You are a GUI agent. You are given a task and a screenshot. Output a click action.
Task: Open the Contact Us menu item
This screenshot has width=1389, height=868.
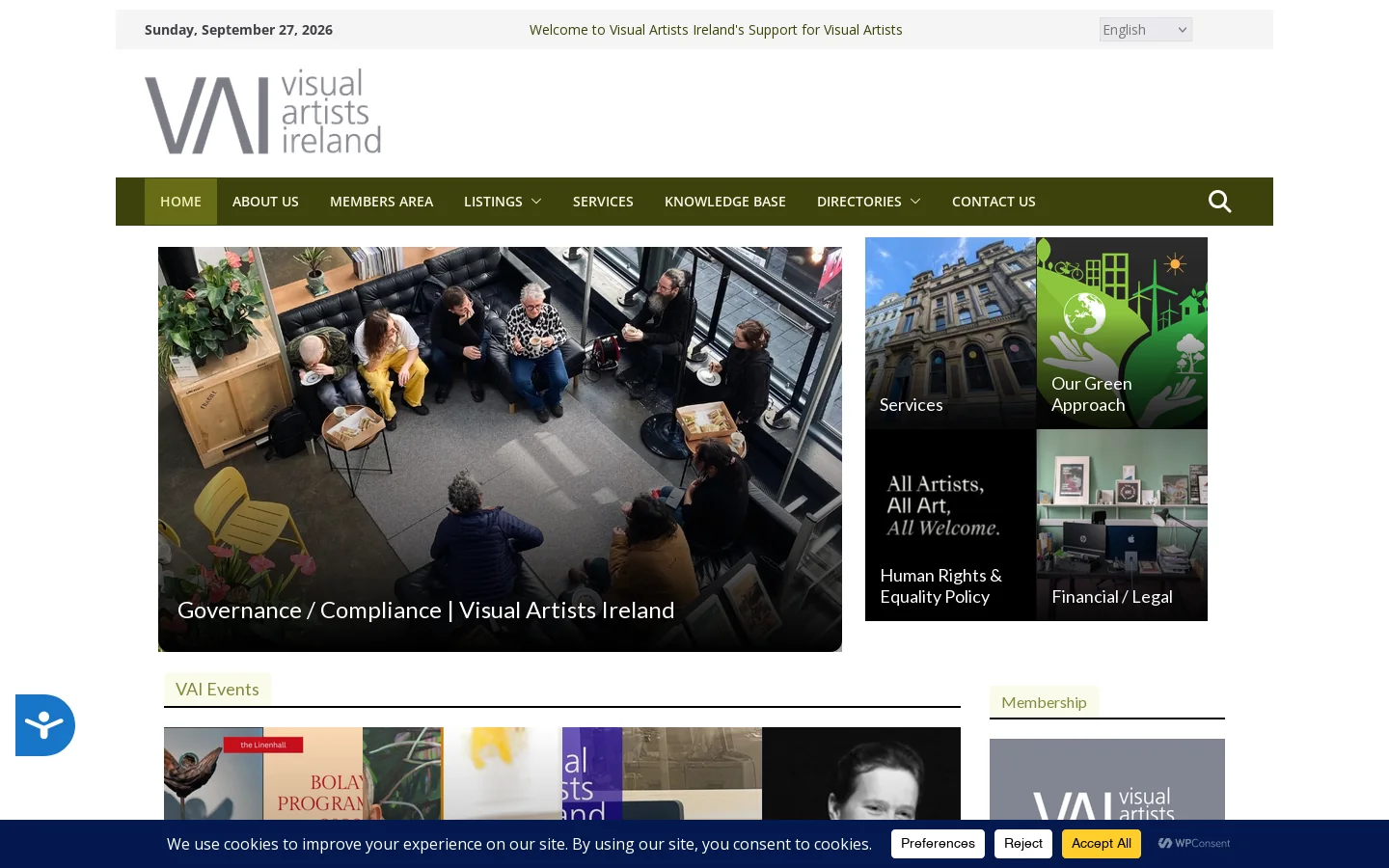(x=994, y=202)
